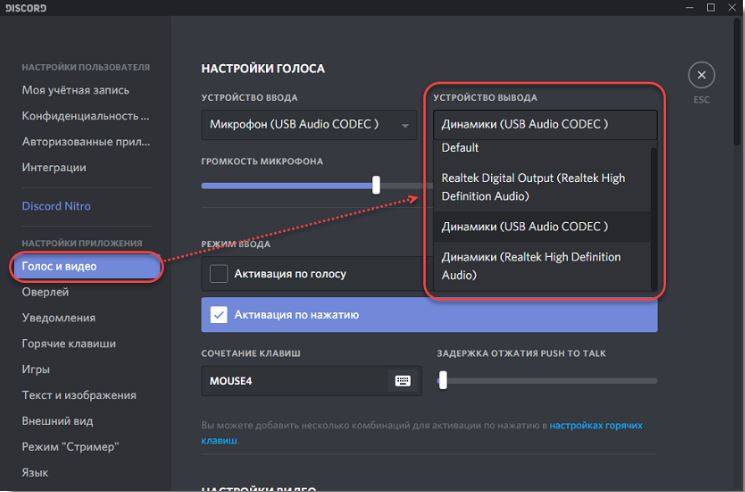Enable Активация по голосу checkbox
Screen dimensions: 745x492
(x=219, y=274)
